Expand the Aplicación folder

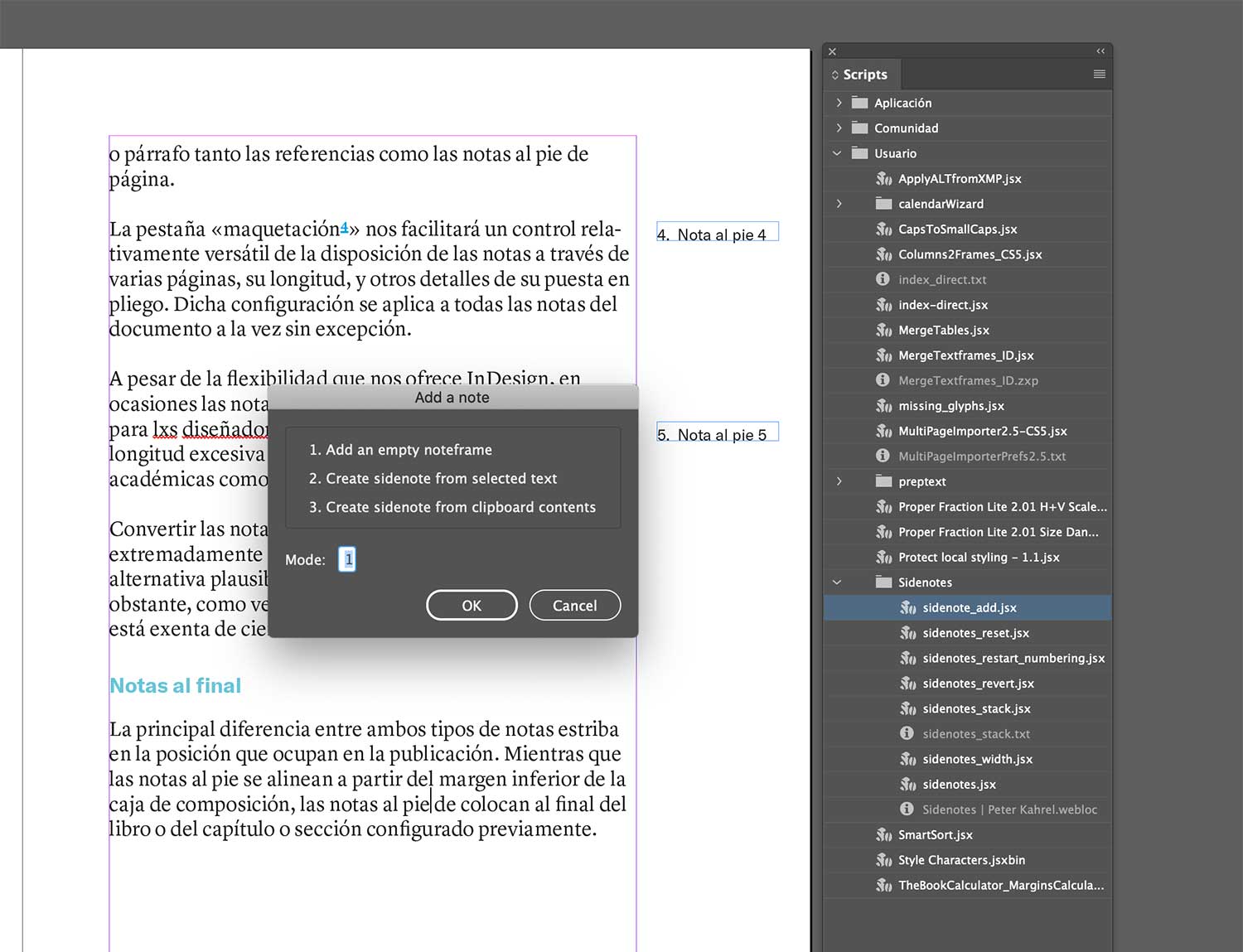click(x=839, y=103)
